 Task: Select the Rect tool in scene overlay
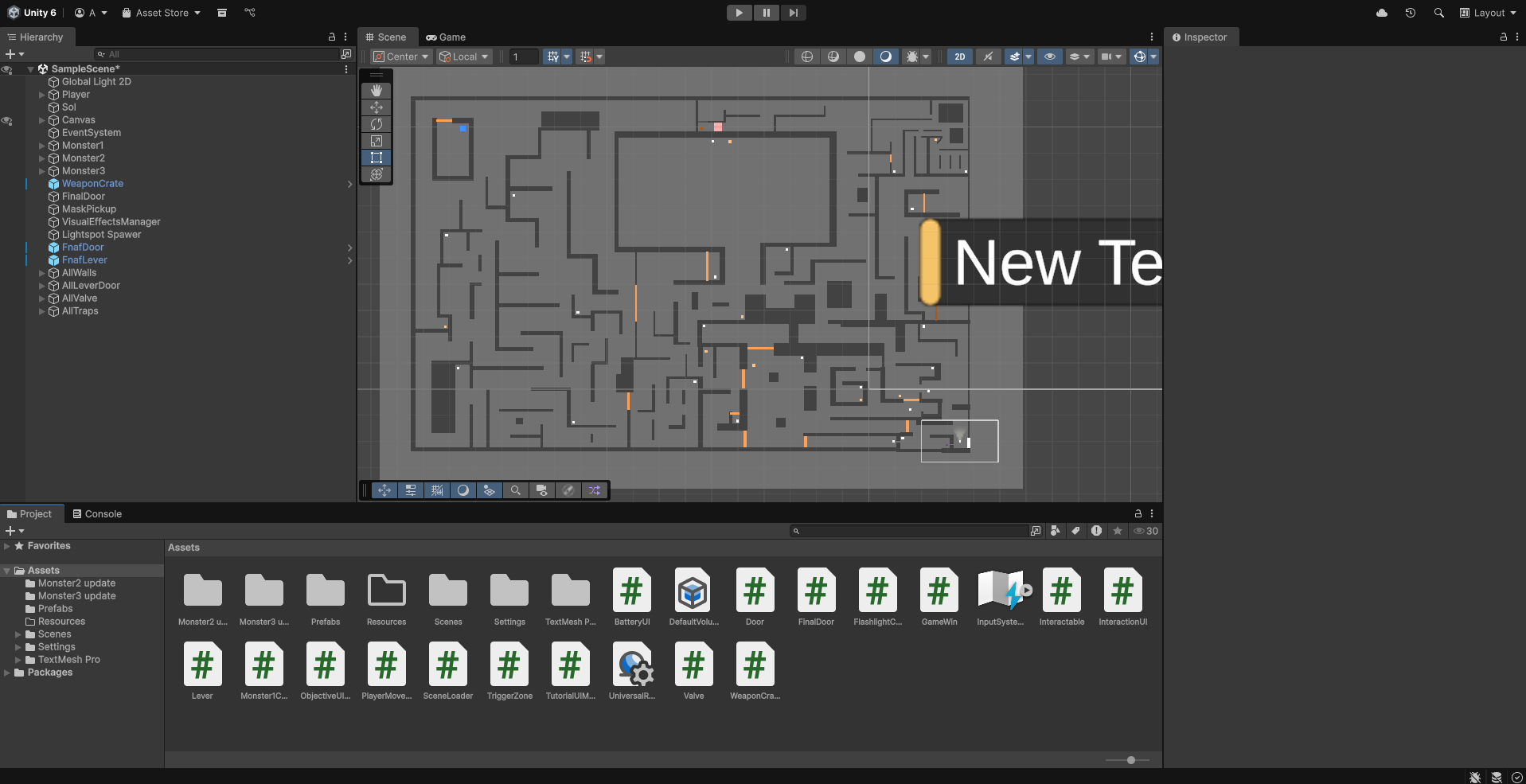377,158
